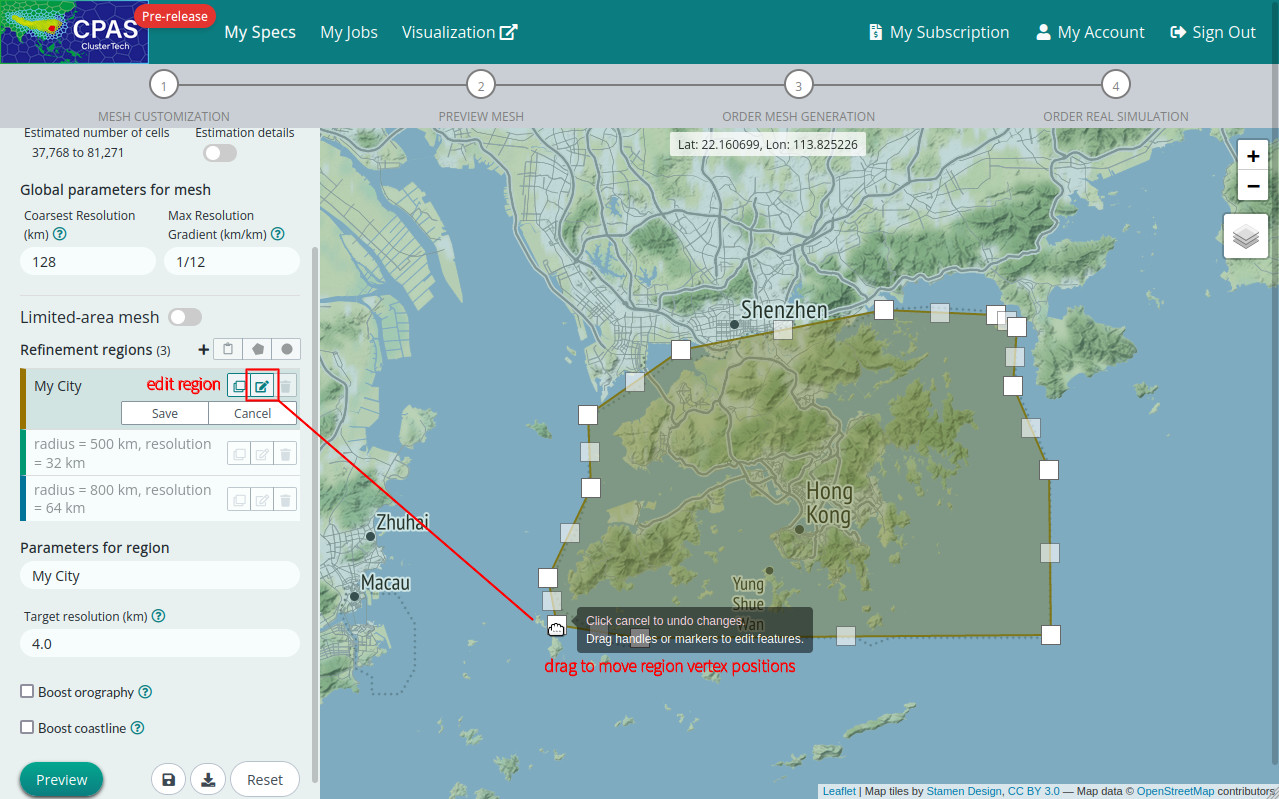Sign Out of CPAS
Screen dimensions: 1279x799
click(1213, 32)
